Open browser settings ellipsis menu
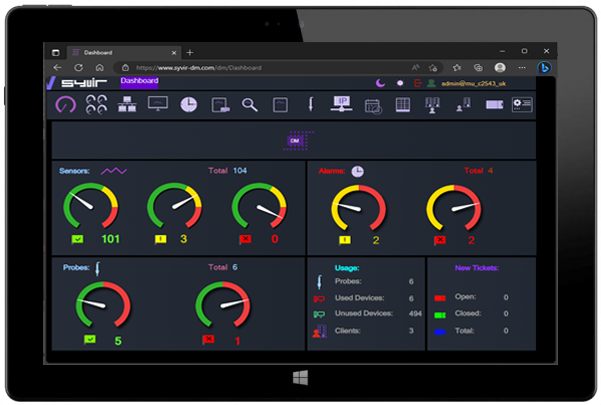 (x=522, y=68)
